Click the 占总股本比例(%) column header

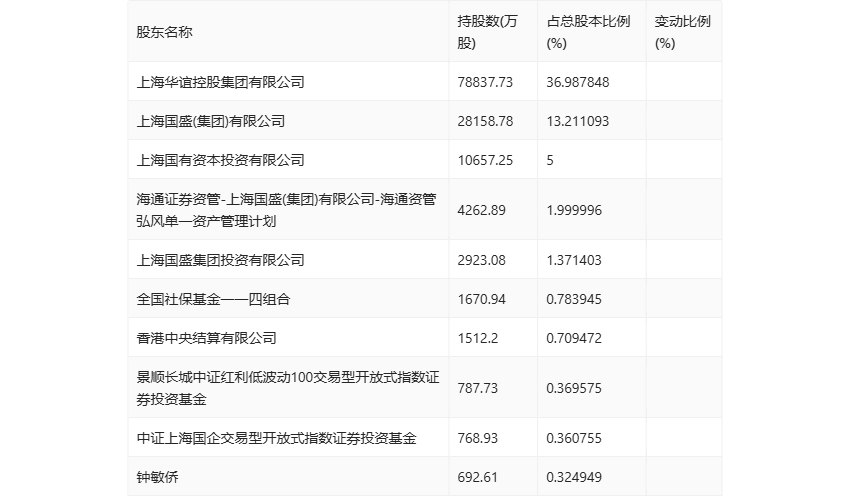[588, 32]
